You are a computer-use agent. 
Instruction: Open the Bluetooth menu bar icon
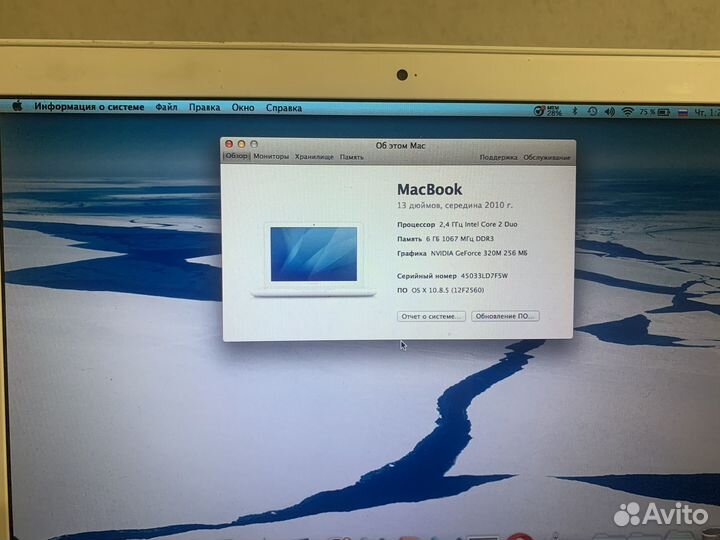coord(574,111)
